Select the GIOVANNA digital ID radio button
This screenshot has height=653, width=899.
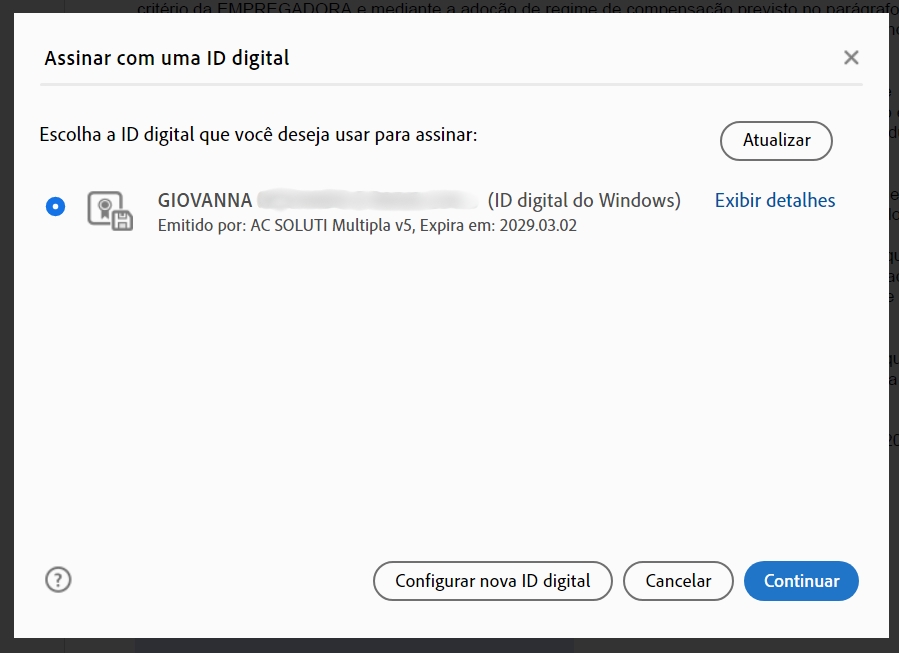point(55,207)
